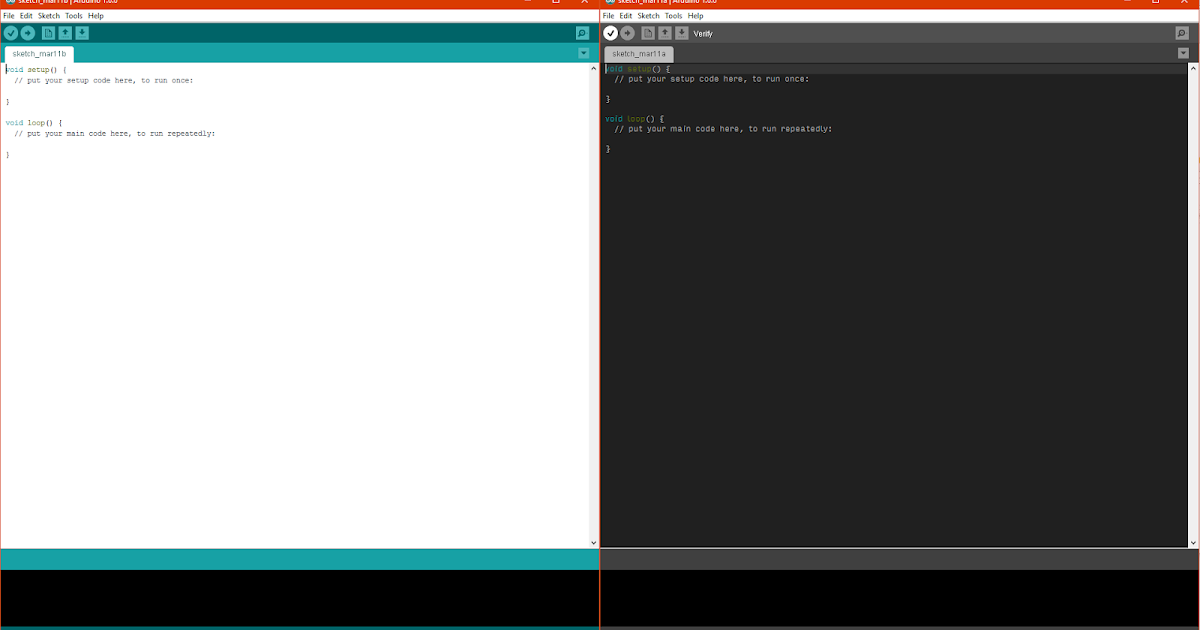The height and width of the screenshot is (630, 1200).
Task: Open the tab options dropdown in the left window
Action: click(x=584, y=52)
